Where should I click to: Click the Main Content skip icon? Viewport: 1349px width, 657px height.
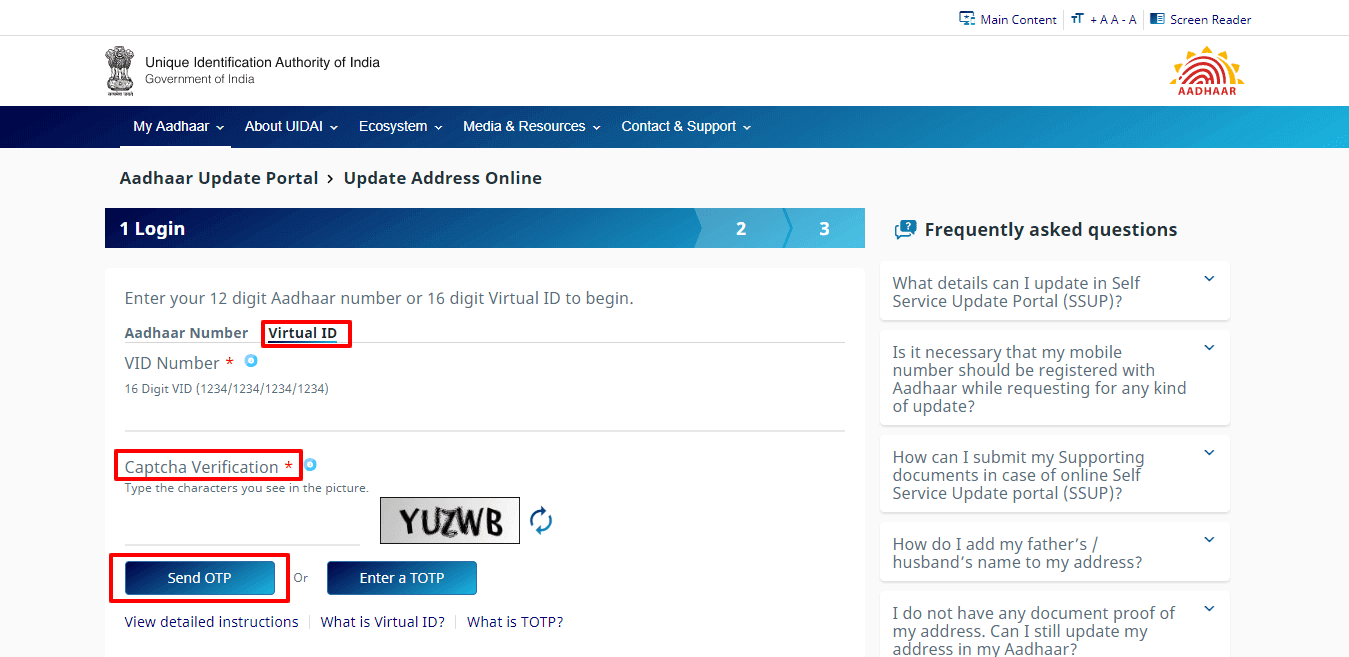point(967,19)
